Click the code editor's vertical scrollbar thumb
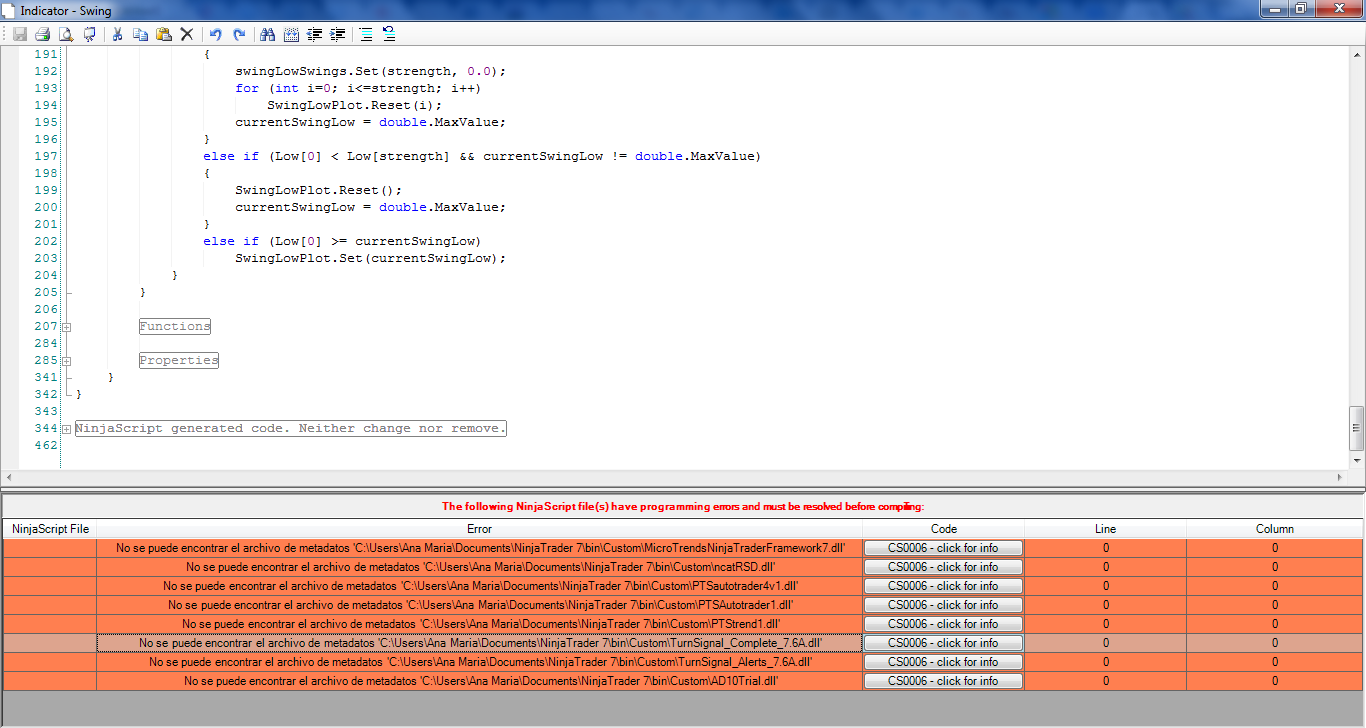Screen dimensions: 1366x728 coord(1356,428)
